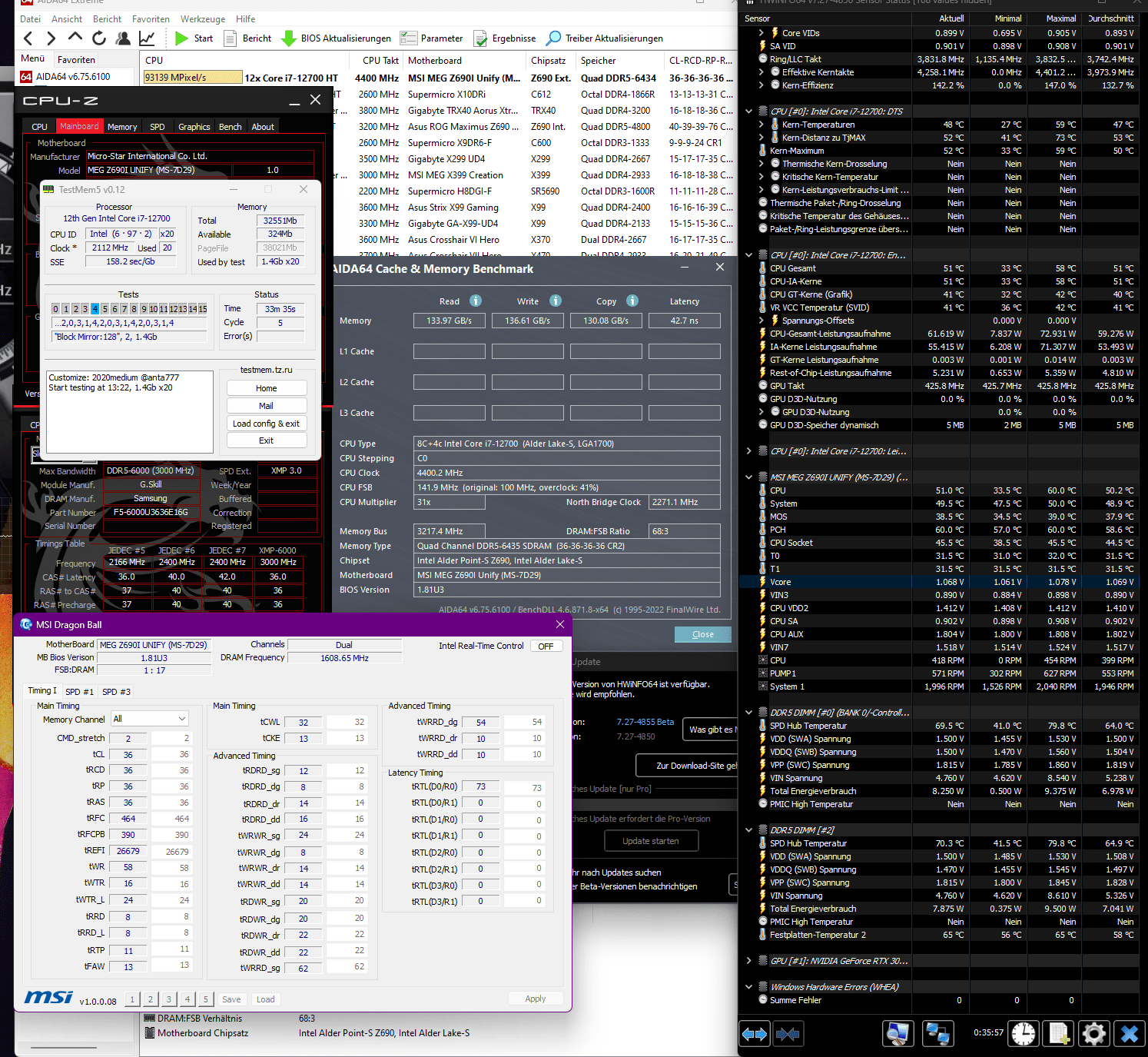
Task: Open the Werkzeuge menu in AIDA64
Action: (203, 19)
